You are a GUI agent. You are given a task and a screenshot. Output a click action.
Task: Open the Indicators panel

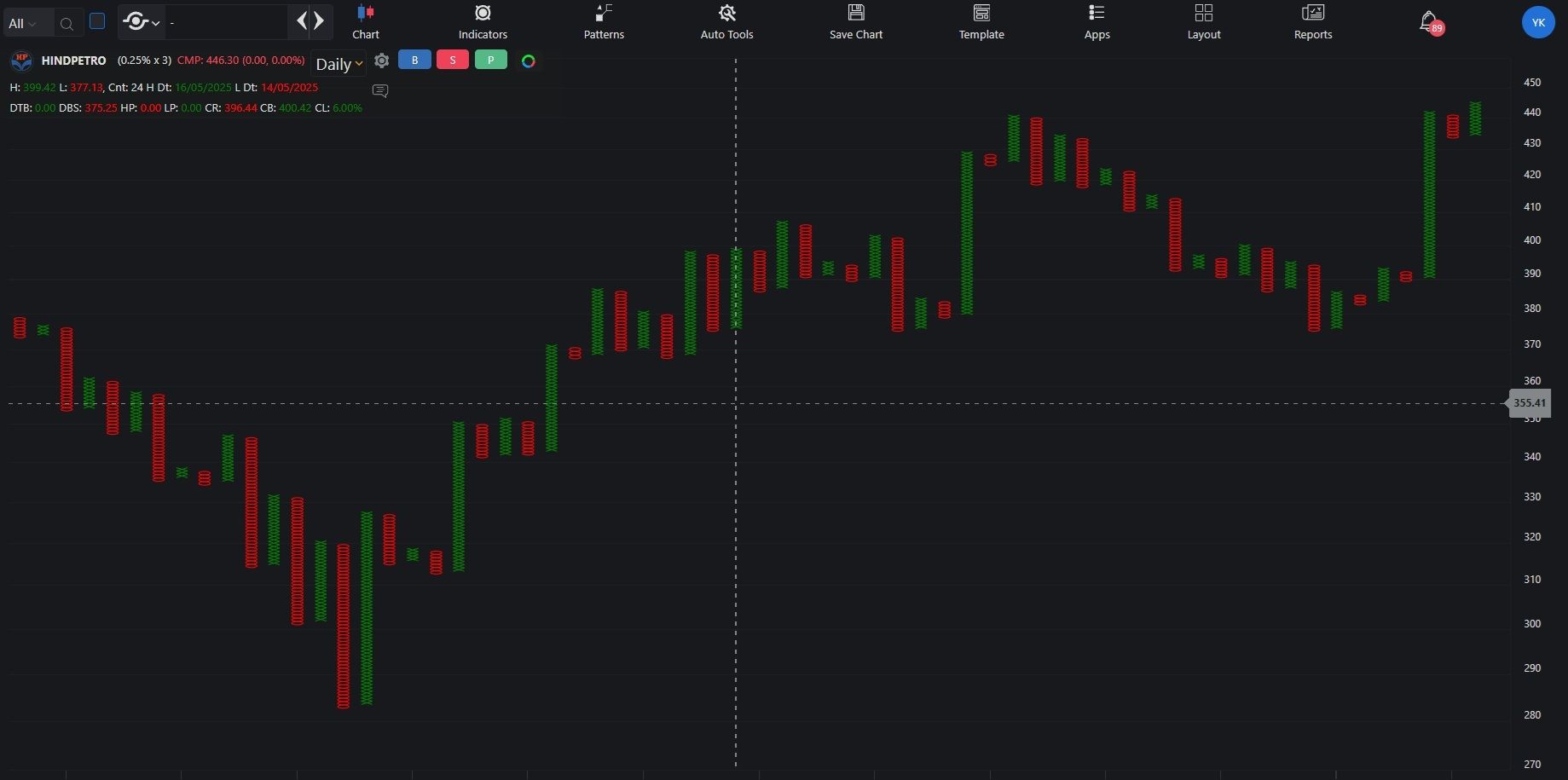pyautogui.click(x=483, y=22)
